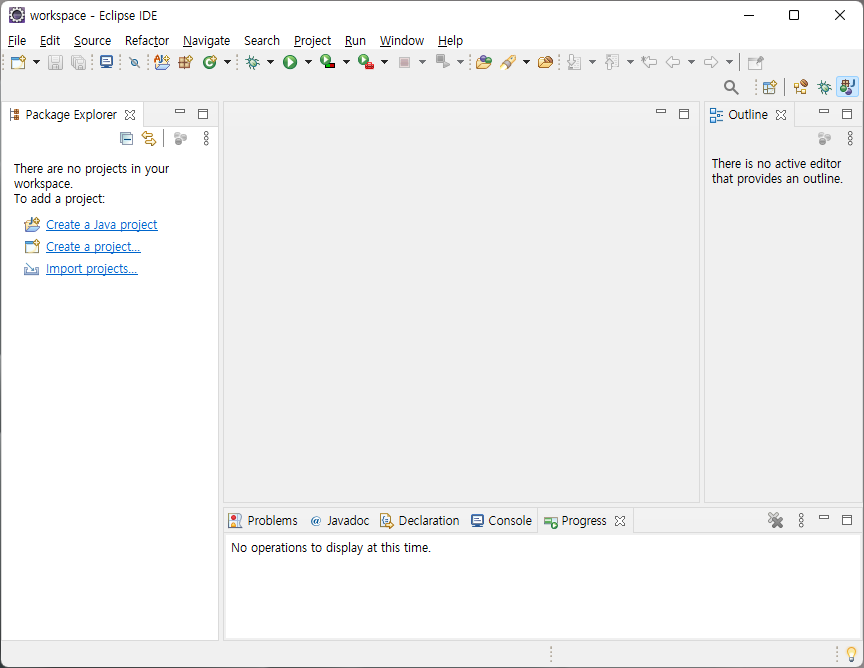Maximize the editor area
The image size is (864, 668).
[x=684, y=114]
